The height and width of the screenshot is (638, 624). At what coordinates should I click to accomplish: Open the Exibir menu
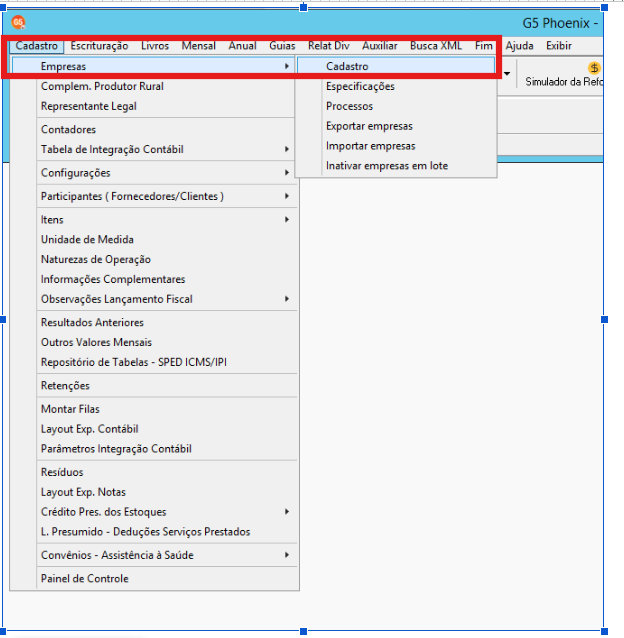(559, 46)
